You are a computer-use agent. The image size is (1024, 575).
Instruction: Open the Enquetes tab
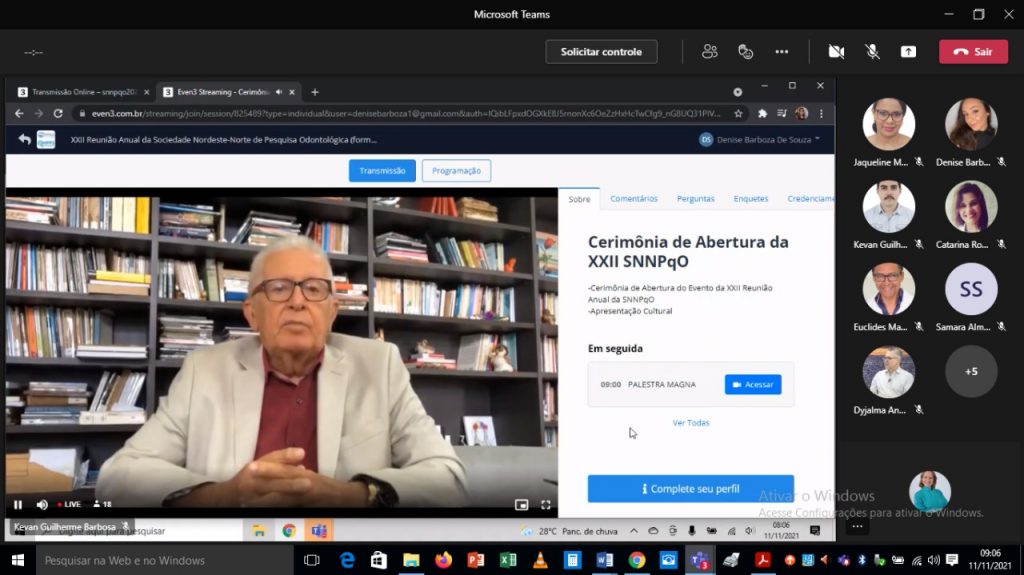click(x=750, y=199)
